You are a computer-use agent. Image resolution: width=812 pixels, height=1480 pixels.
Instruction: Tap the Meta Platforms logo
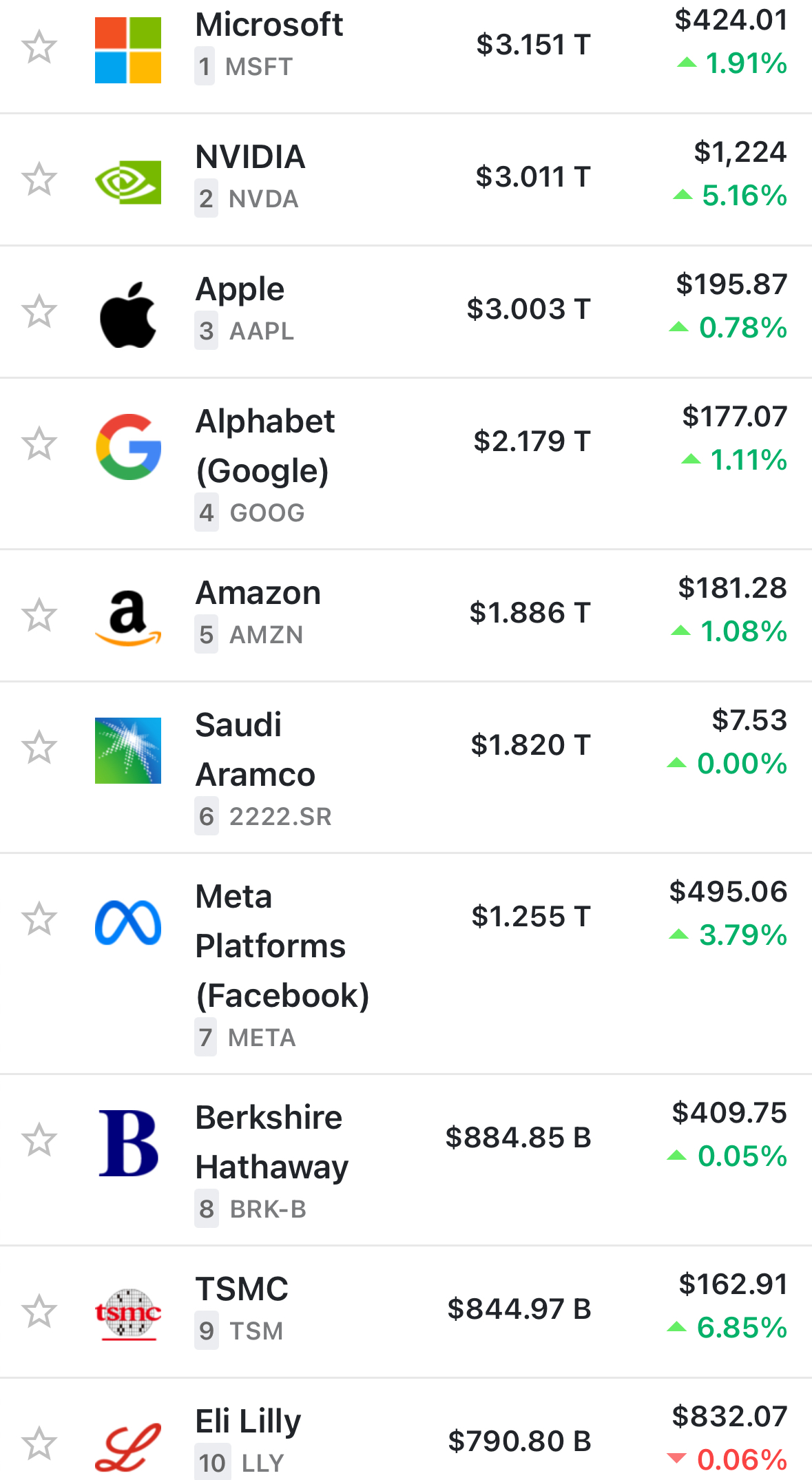[x=128, y=921]
